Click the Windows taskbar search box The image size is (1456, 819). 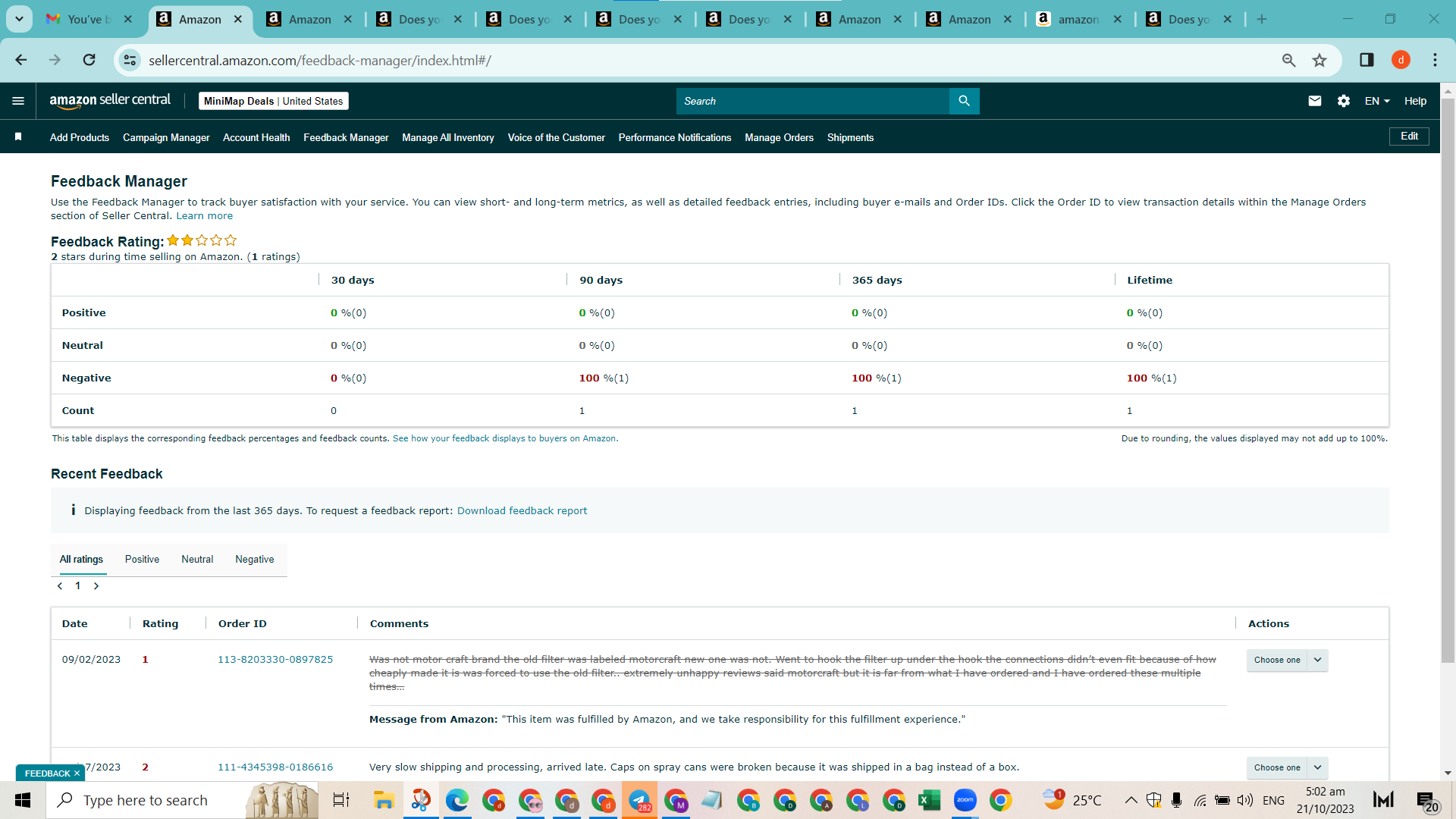182,800
